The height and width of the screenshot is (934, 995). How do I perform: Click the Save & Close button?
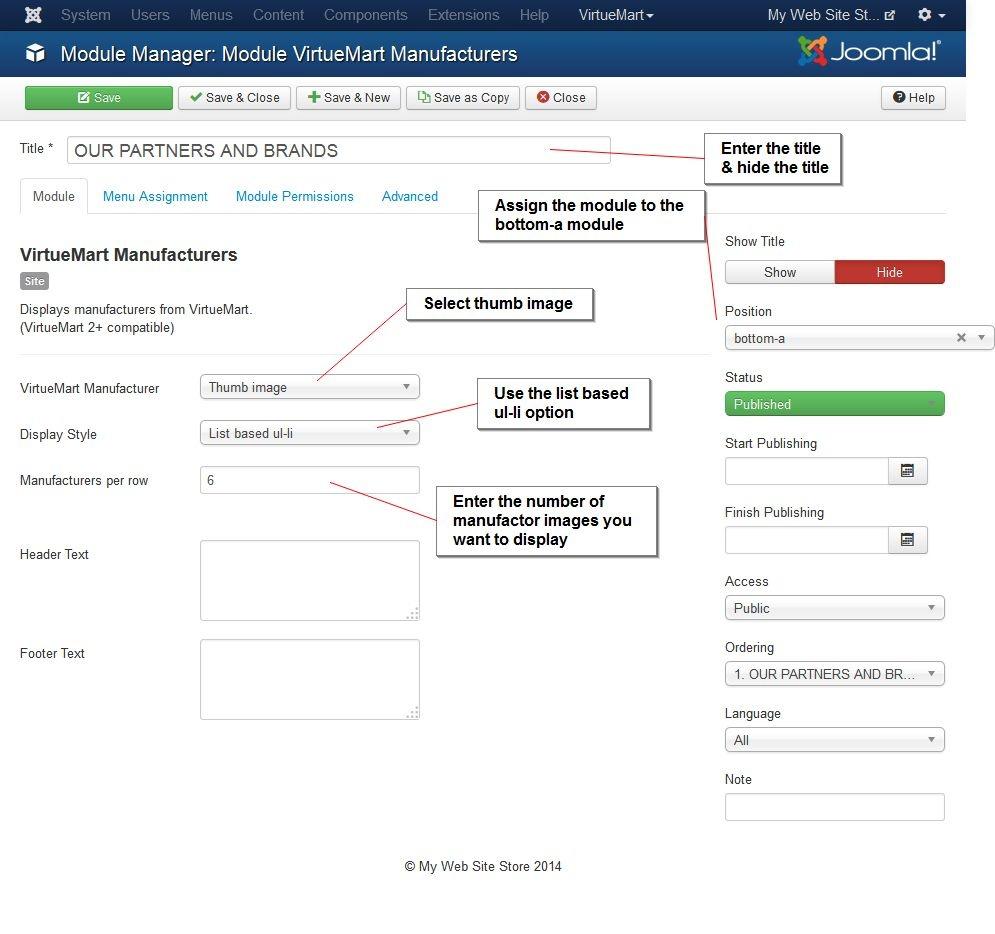click(x=235, y=97)
